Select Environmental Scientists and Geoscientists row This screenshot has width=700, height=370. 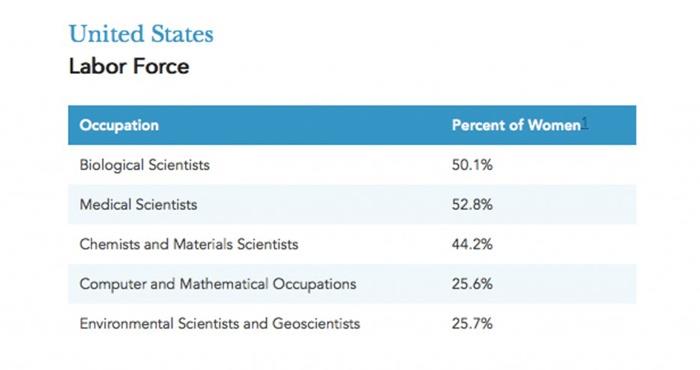click(352, 324)
